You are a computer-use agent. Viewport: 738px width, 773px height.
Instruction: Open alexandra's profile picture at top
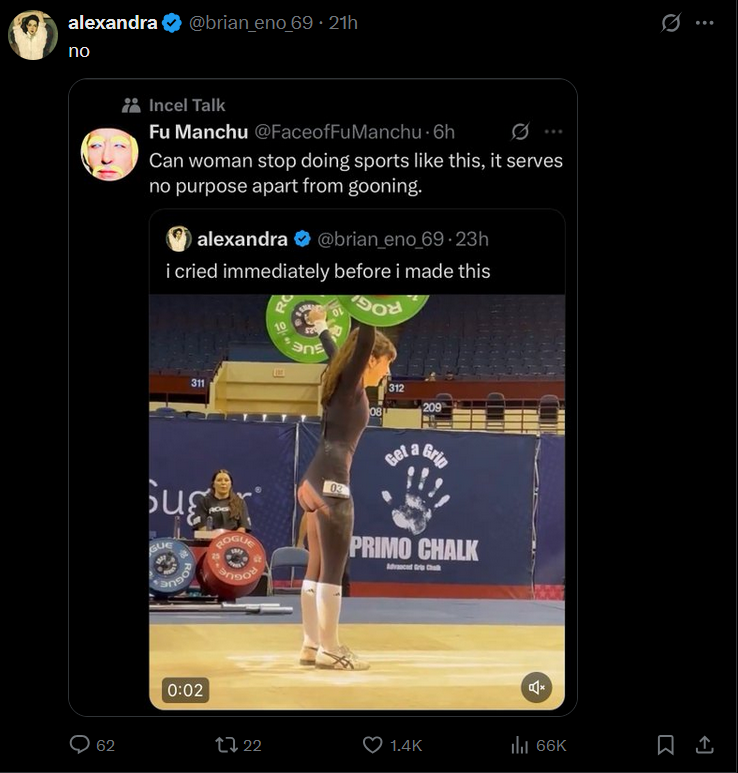click(x=33, y=35)
